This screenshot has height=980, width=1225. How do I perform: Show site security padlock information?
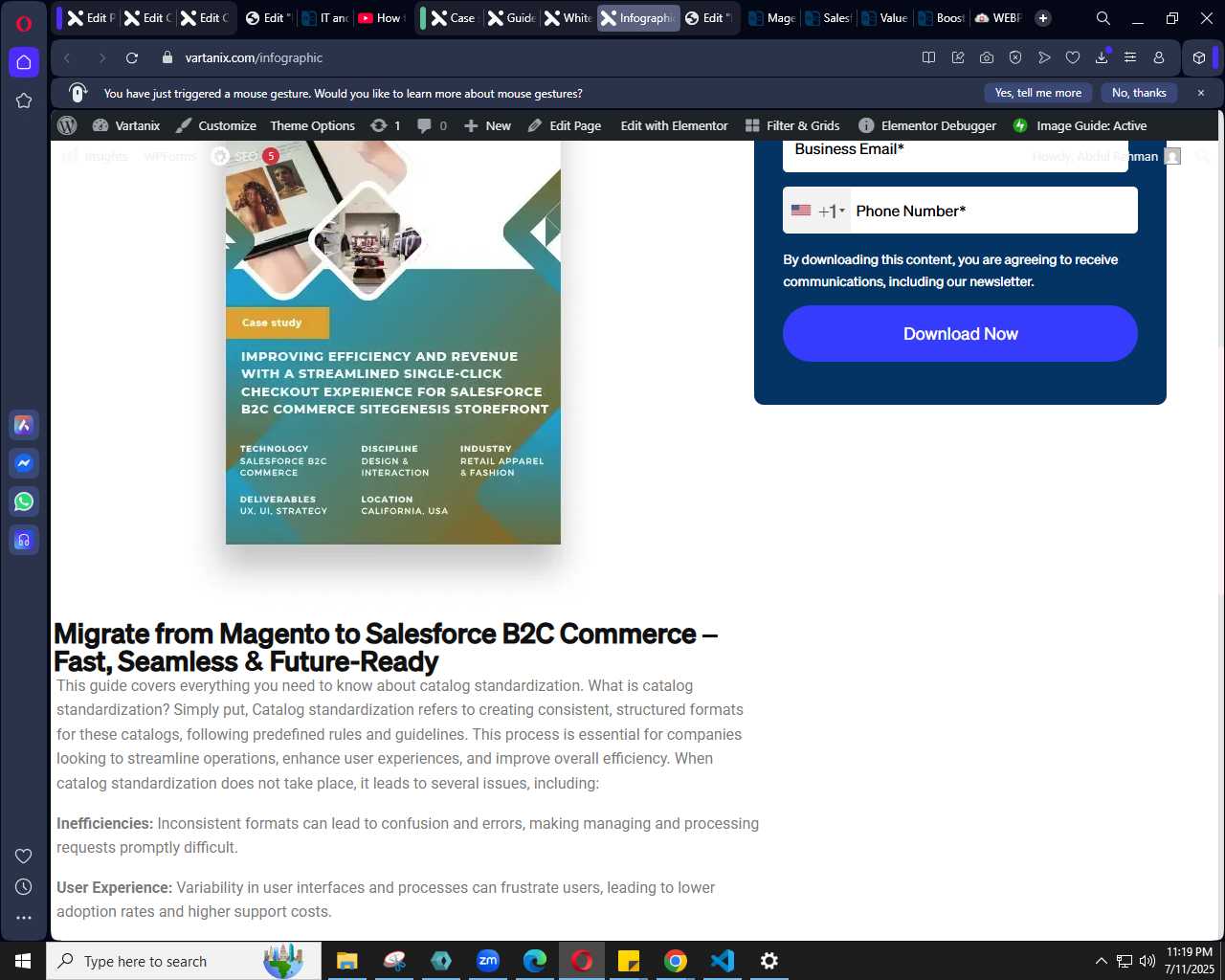167,58
